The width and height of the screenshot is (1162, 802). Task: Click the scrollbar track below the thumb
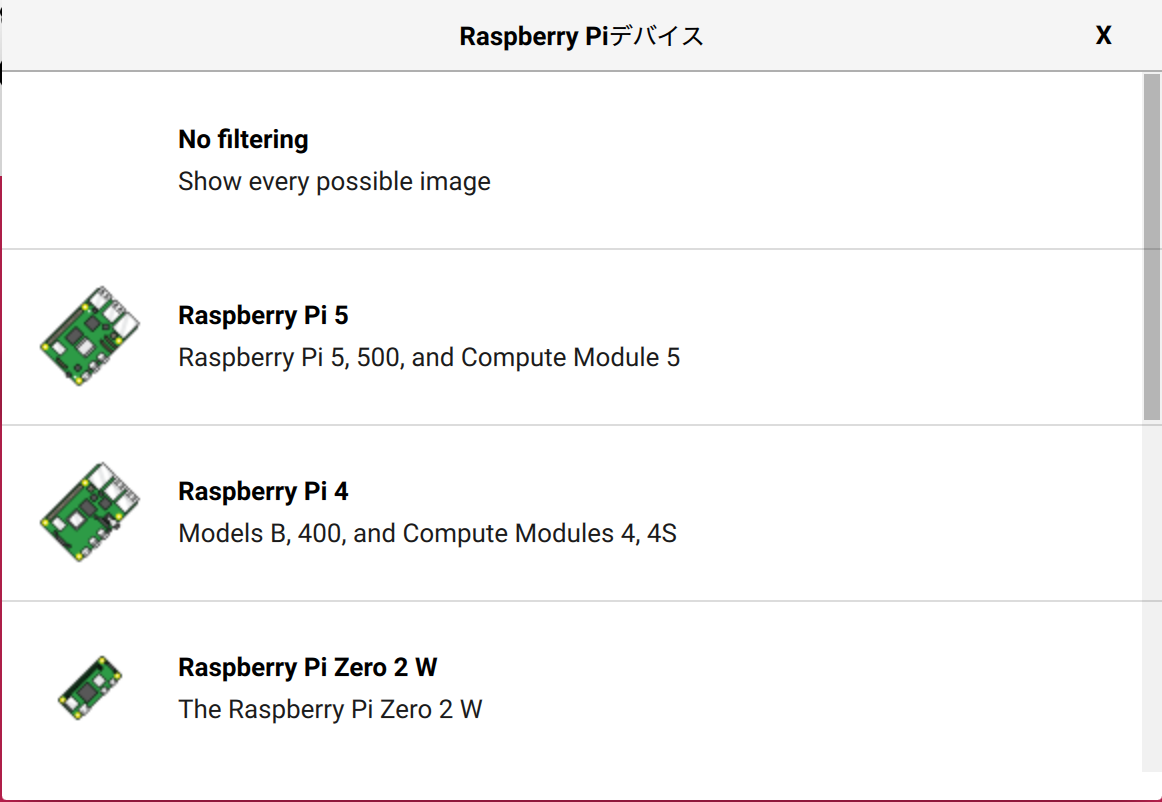pos(1151,600)
